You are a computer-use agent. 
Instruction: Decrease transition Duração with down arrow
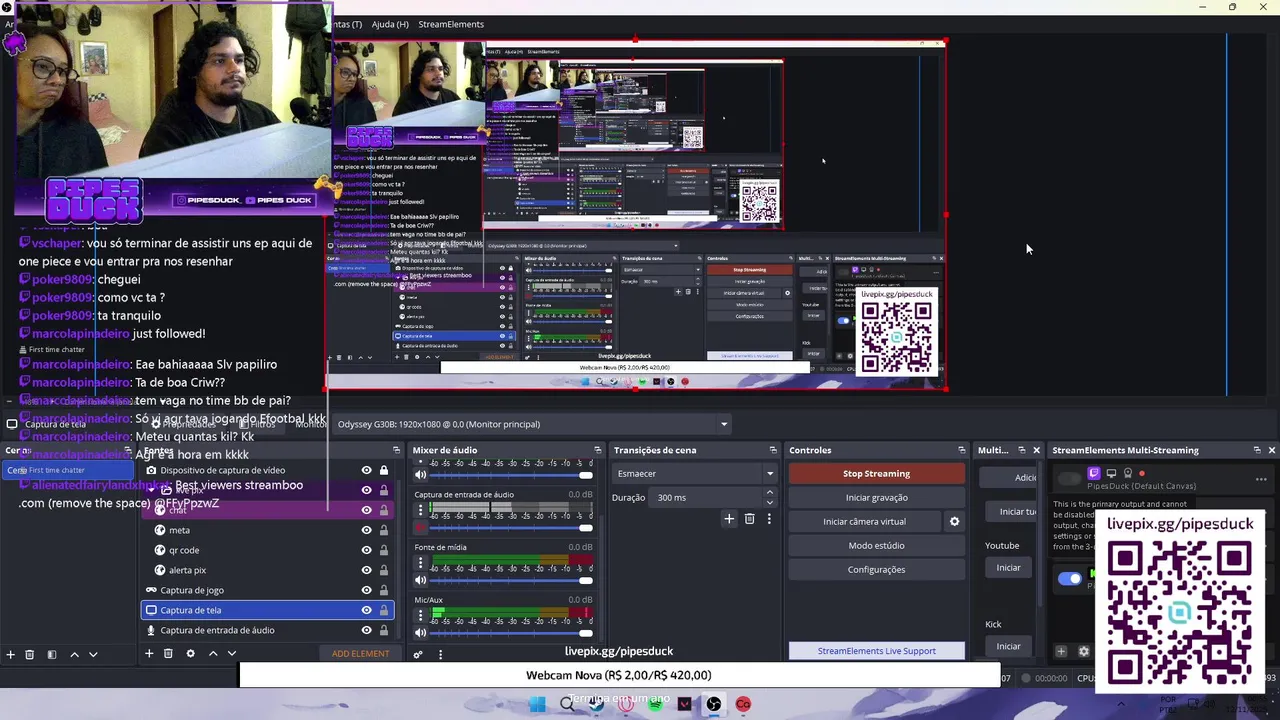pos(769,502)
